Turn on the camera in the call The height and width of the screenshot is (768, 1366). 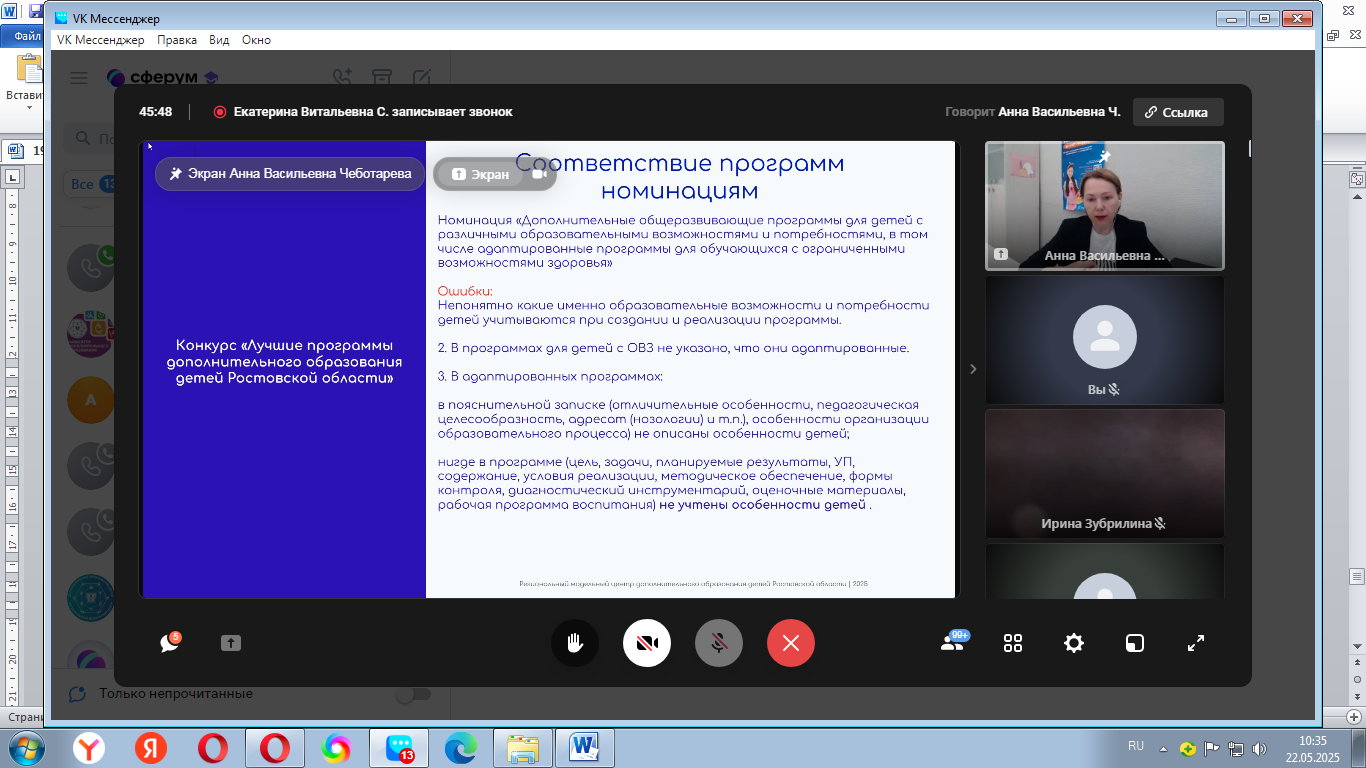(x=647, y=643)
